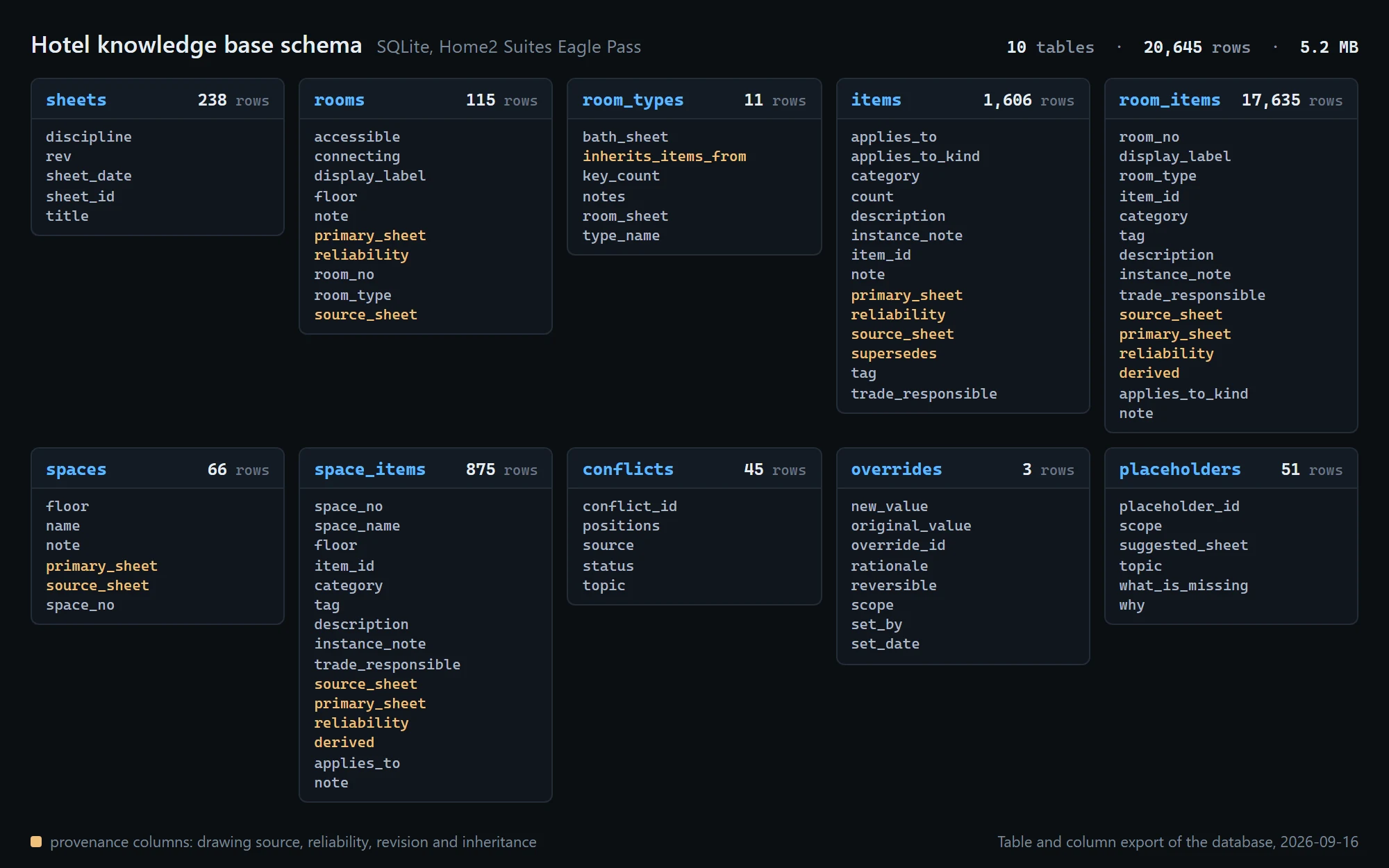The width and height of the screenshot is (1389, 868).
Task: Select new_value column in overrides
Action: [889, 506]
